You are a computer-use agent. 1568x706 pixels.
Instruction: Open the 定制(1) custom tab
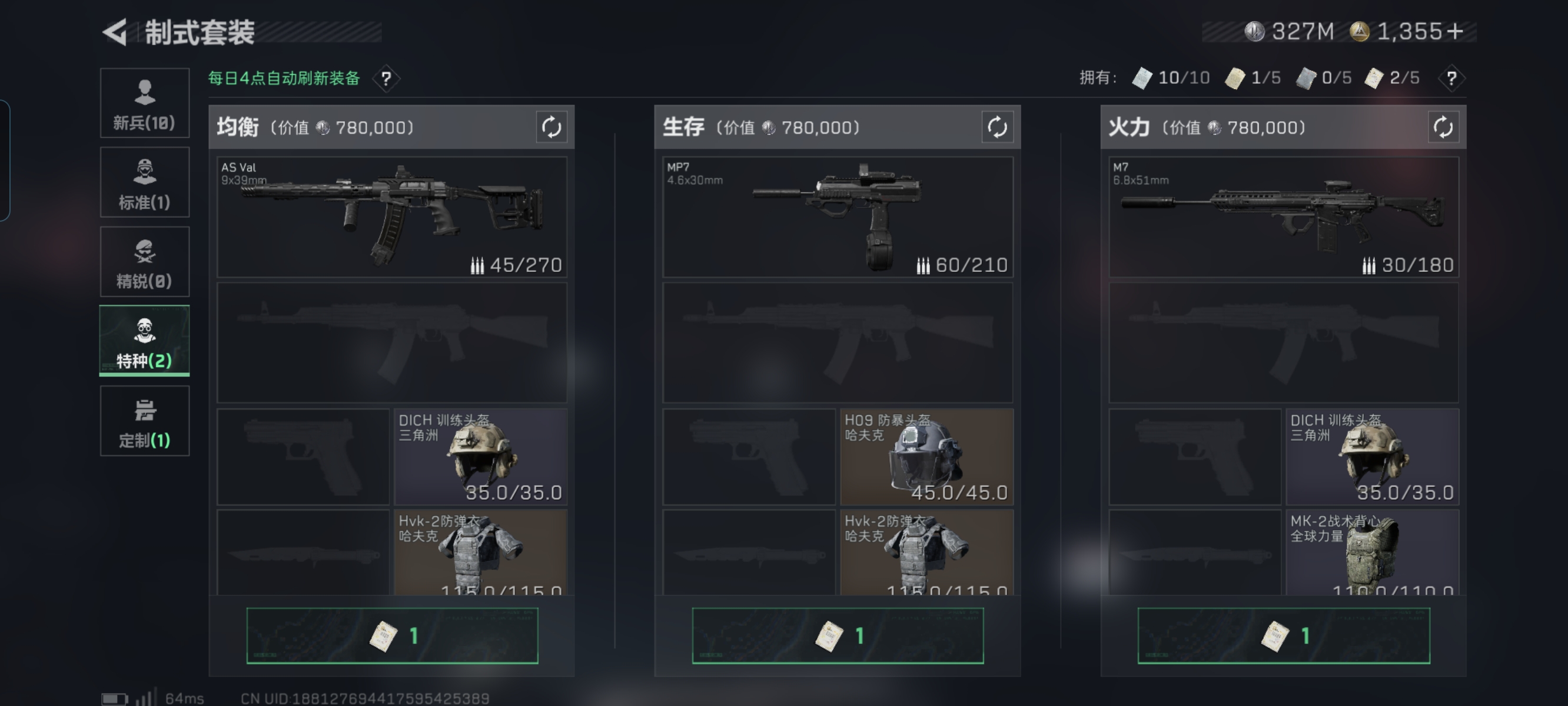pos(145,421)
